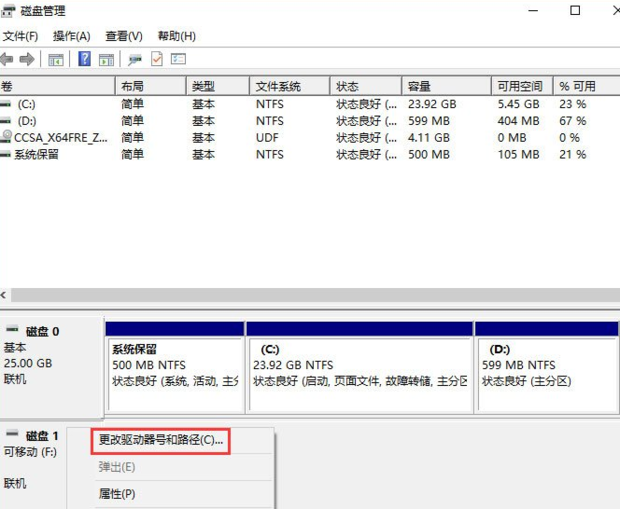The image size is (620, 509).
Task: Choose 属性(P) in the context menu
Action: [117, 494]
